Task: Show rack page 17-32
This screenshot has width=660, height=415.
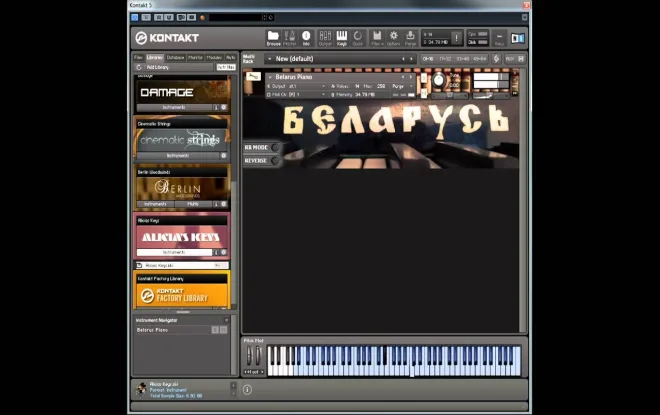Action: pyautogui.click(x=445, y=59)
